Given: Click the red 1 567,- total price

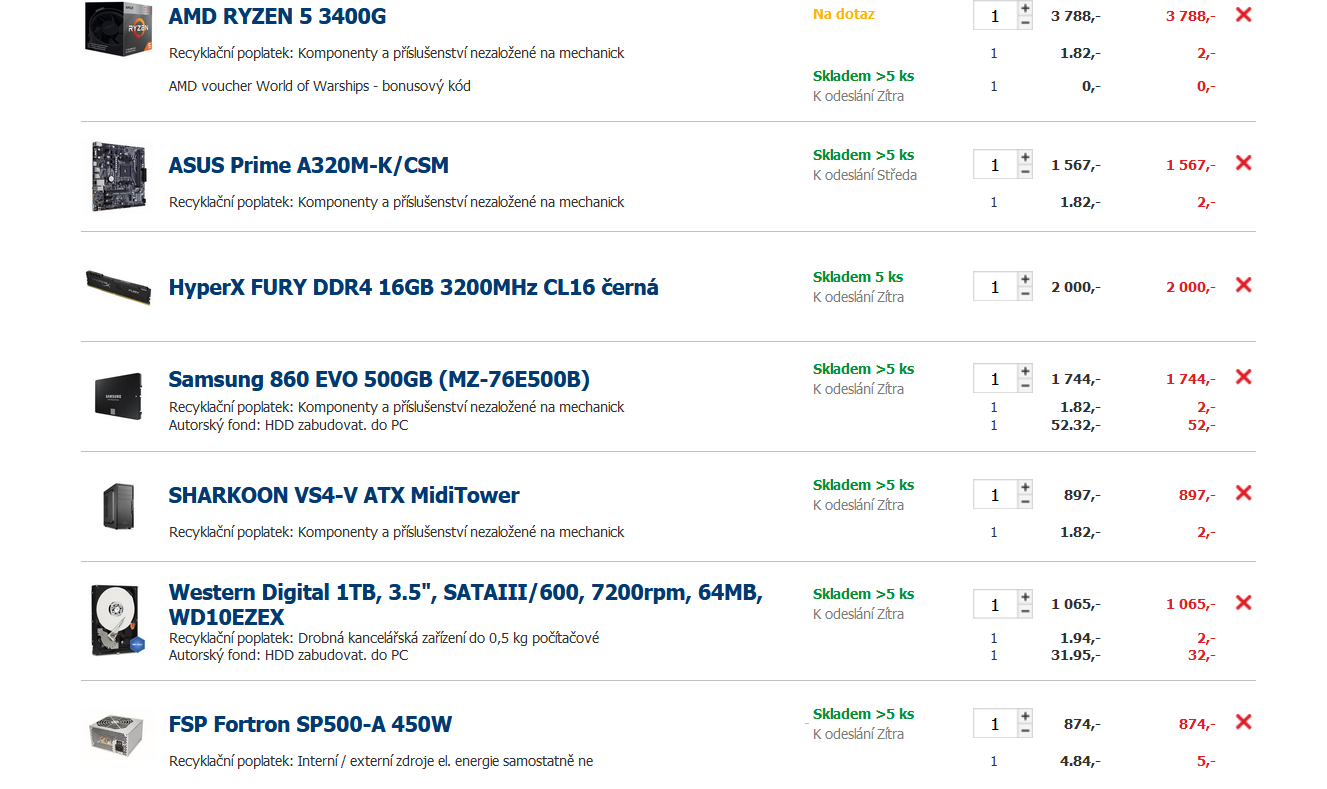Looking at the screenshot, I should point(1191,165).
